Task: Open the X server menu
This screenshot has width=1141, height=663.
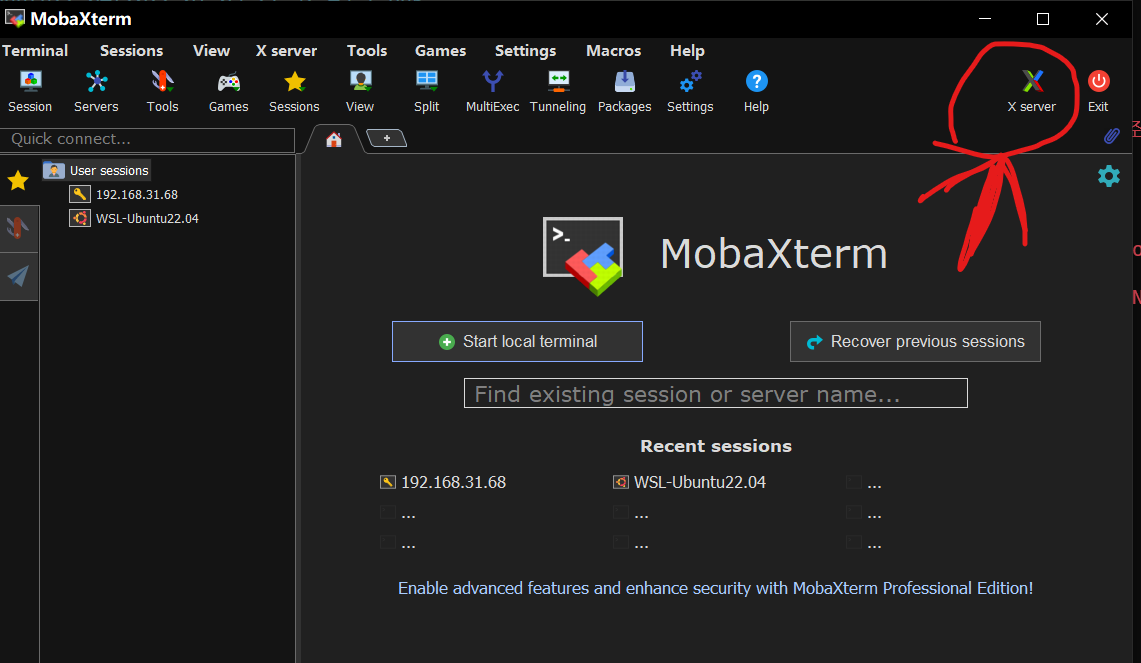Action: [x=286, y=50]
